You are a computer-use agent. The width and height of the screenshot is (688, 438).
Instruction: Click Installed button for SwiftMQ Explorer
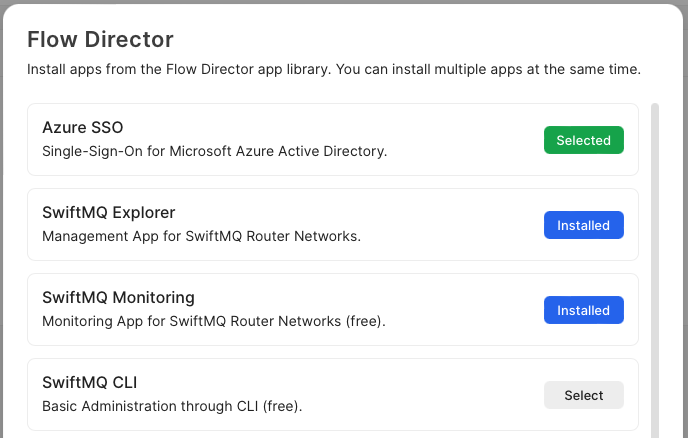tap(583, 226)
